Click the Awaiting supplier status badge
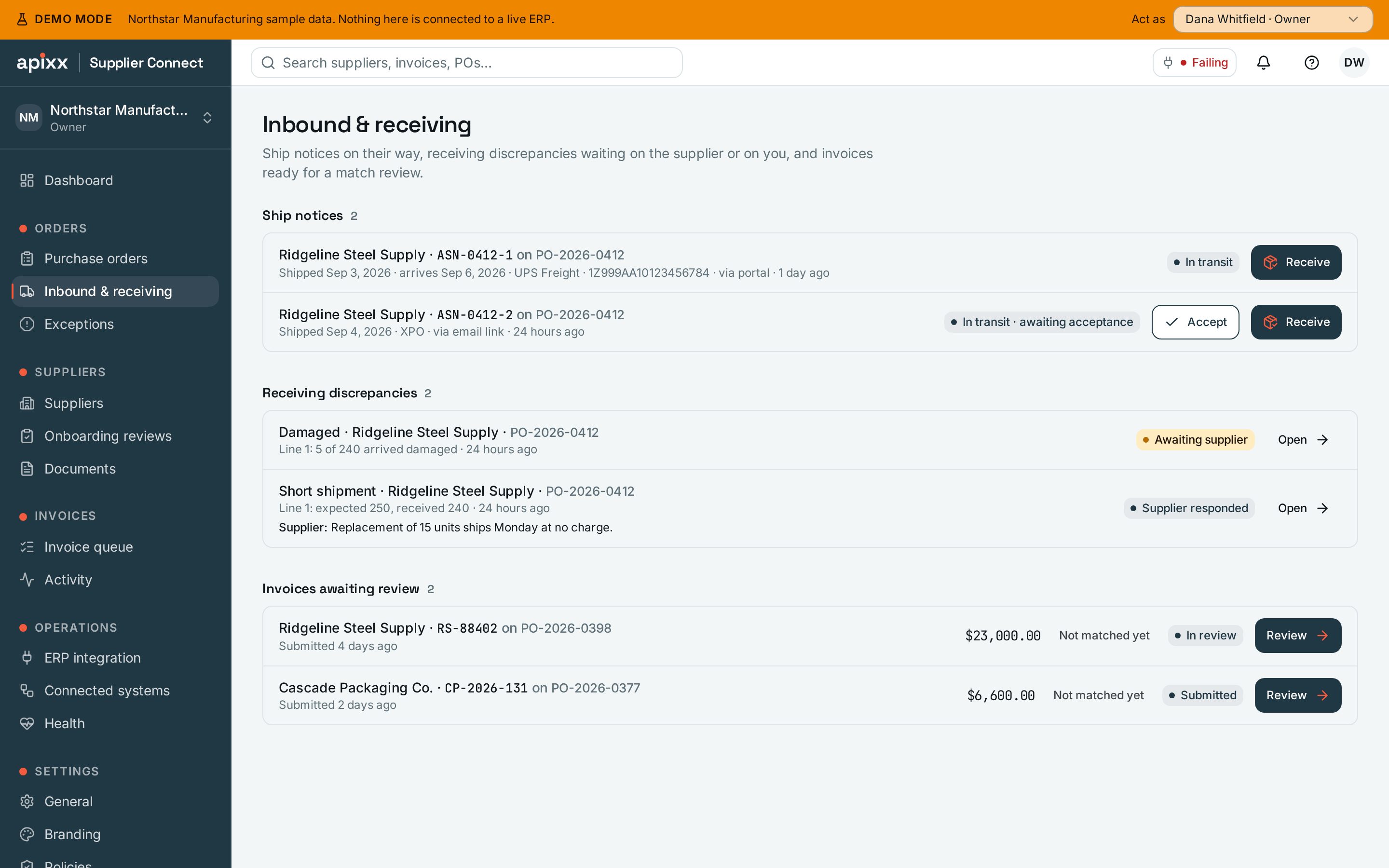This screenshot has height=868, width=1389. [1195, 440]
